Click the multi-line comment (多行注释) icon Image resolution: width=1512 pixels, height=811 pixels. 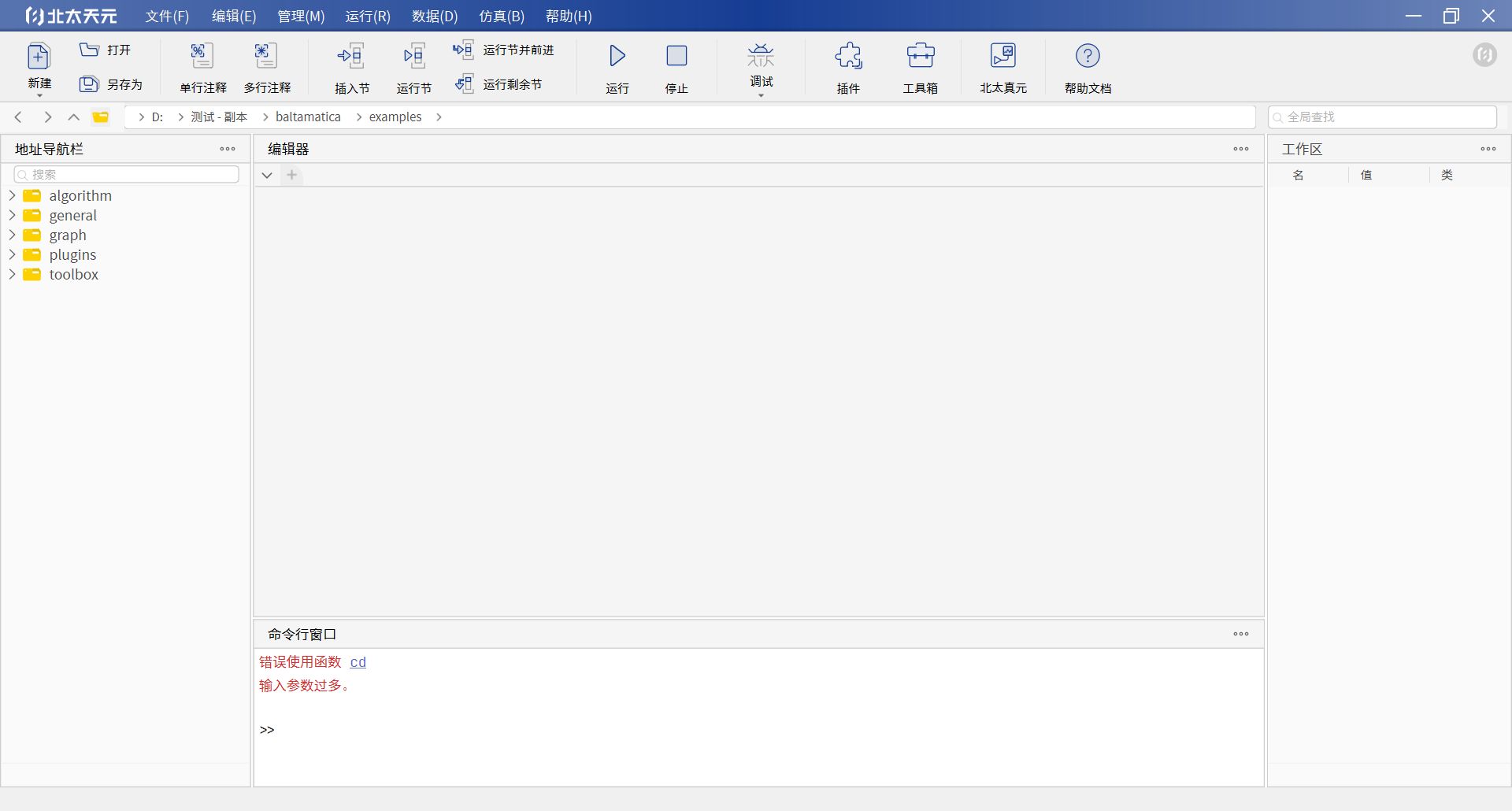(x=267, y=57)
